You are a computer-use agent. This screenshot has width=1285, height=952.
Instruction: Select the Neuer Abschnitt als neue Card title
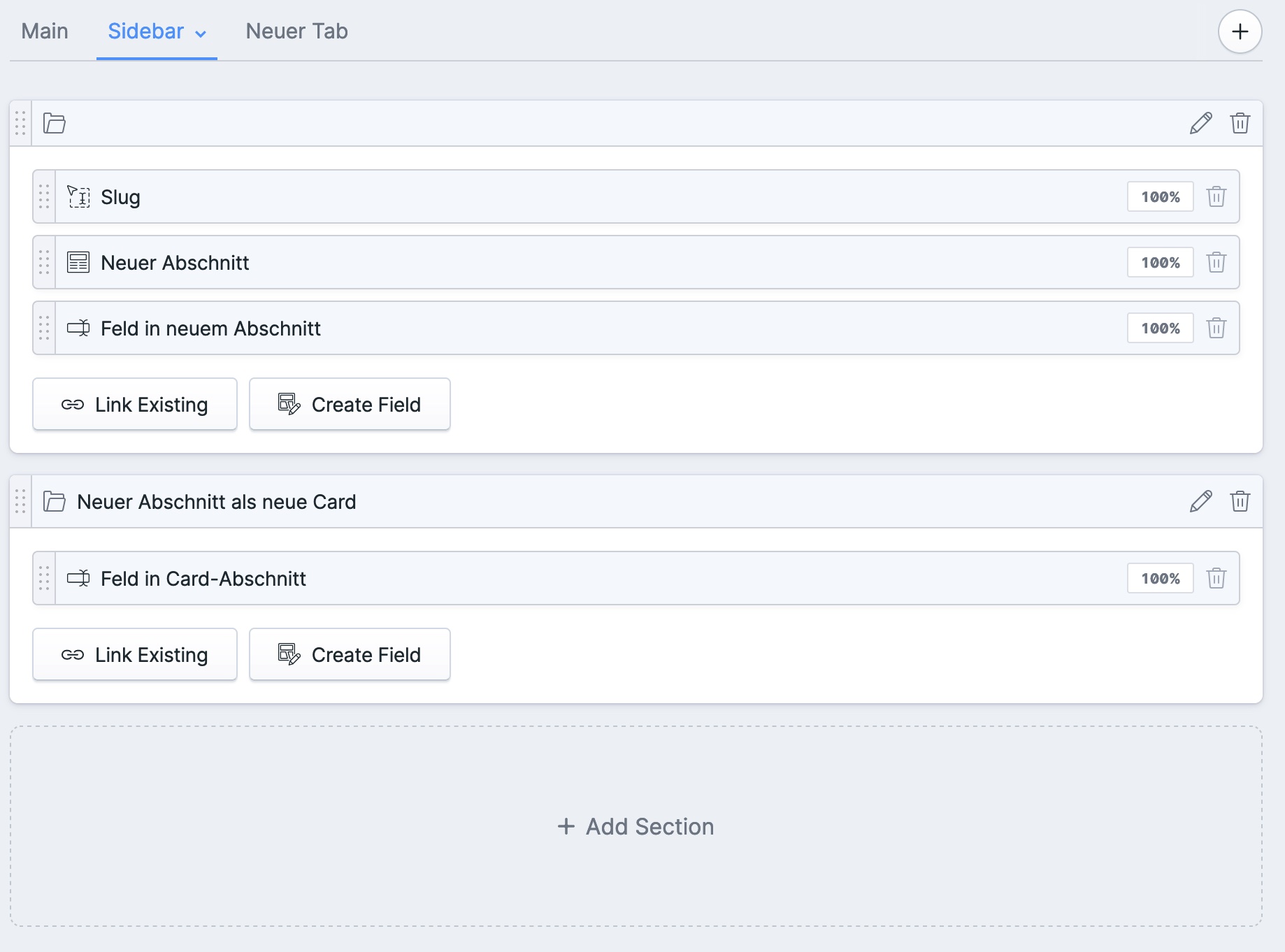coord(217,501)
